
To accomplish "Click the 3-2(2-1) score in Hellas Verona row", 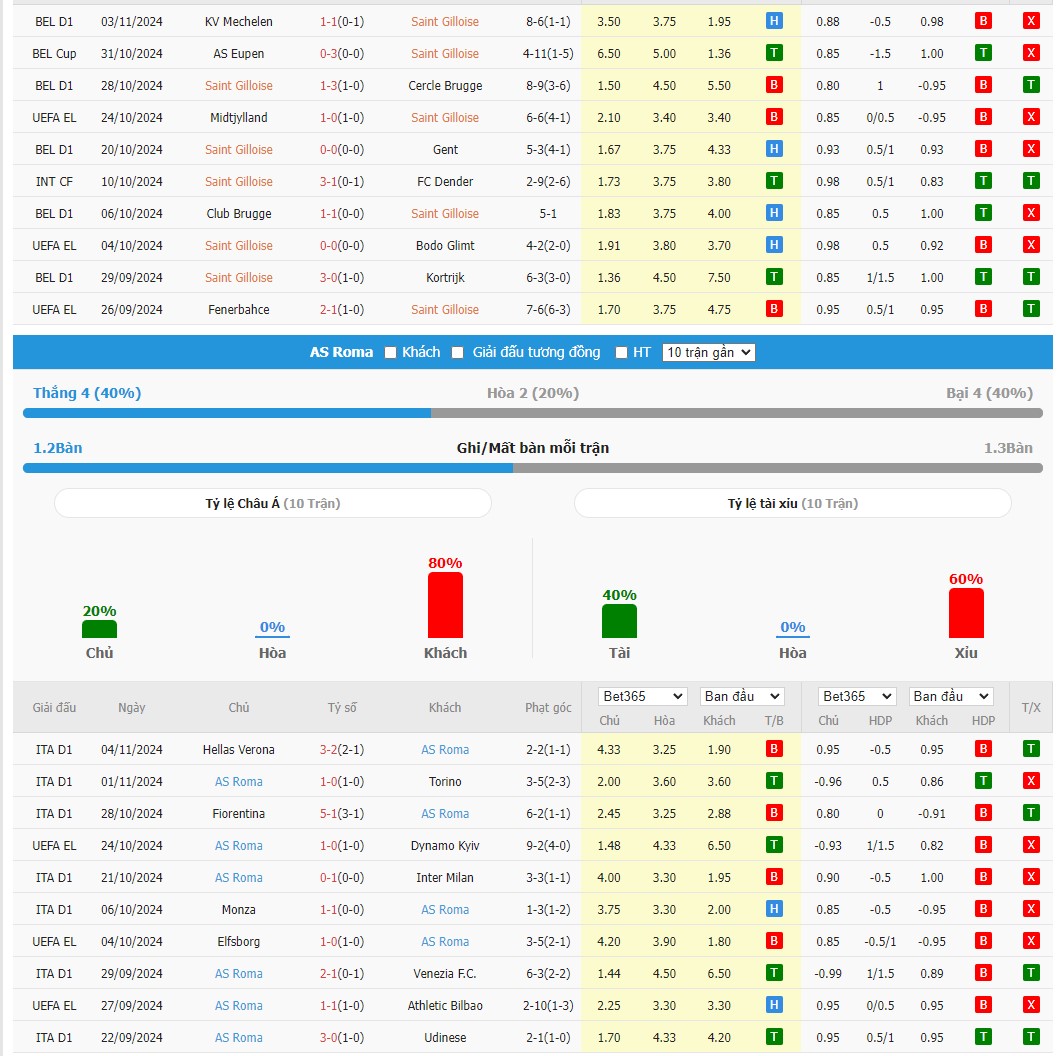I will [342, 750].
